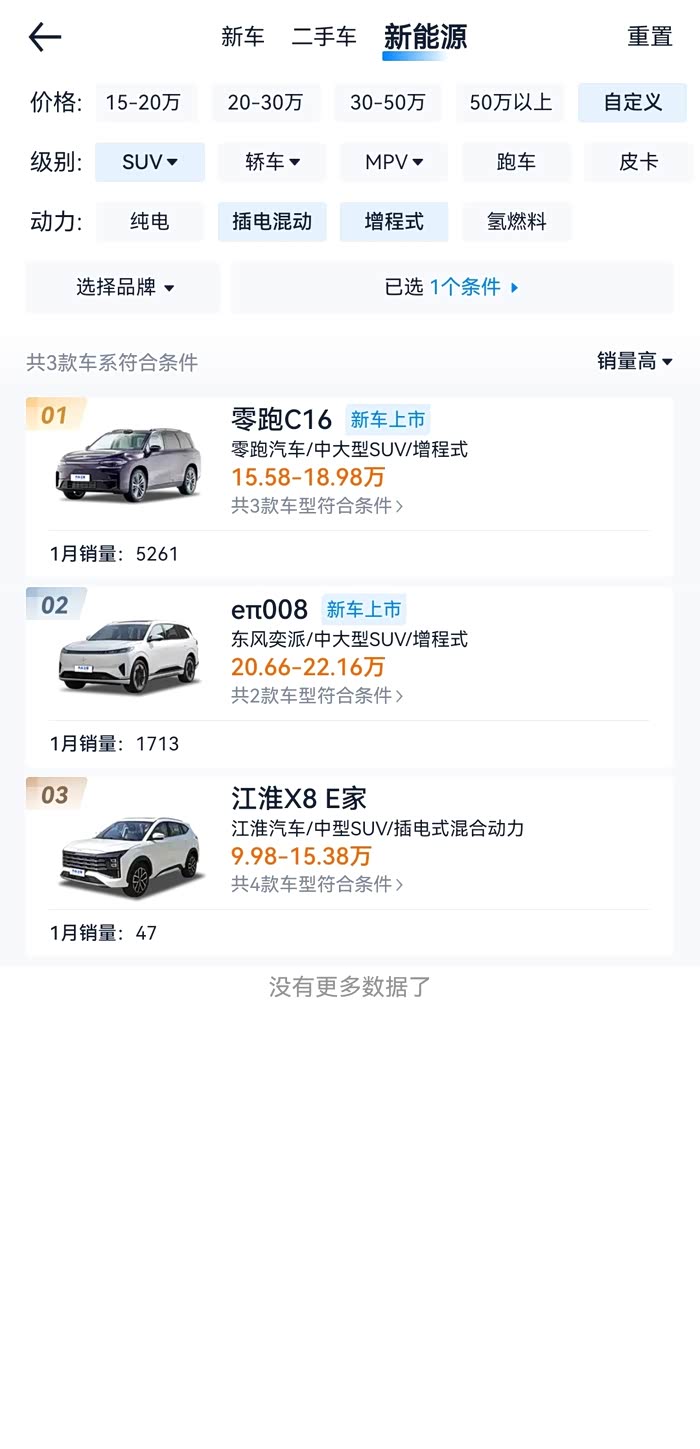Toggle off the 增程式 filter

click(x=394, y=222)
